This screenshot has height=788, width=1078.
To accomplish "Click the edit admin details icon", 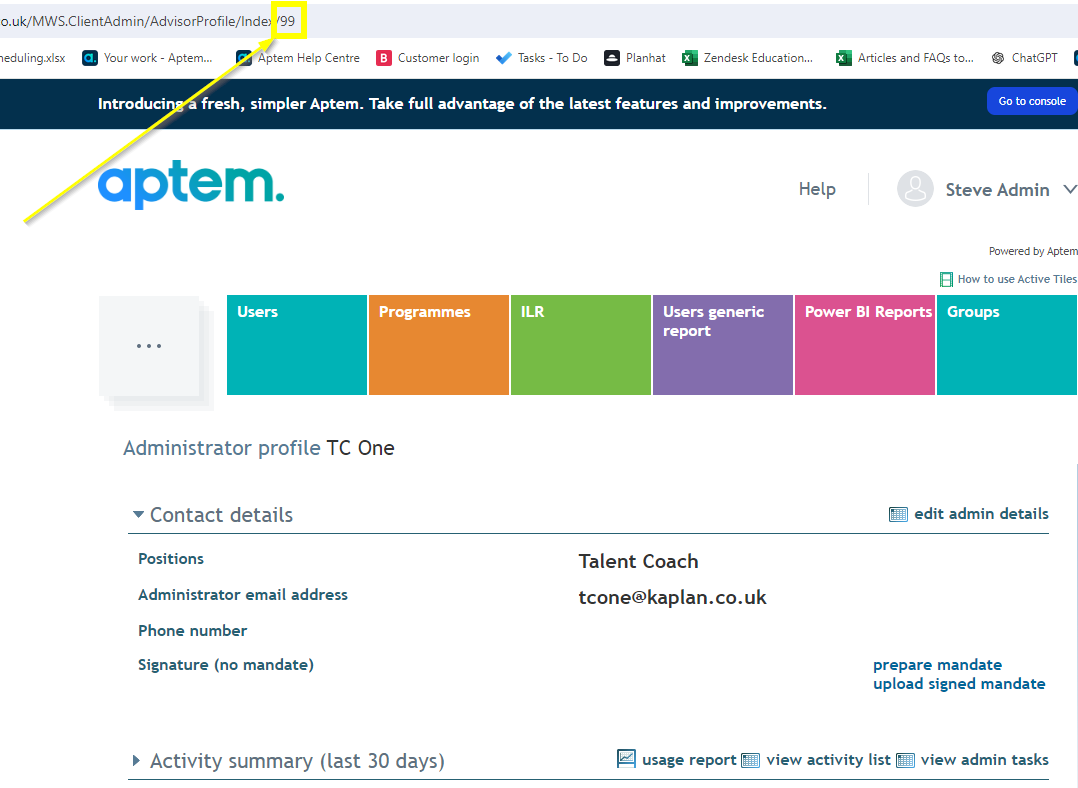I will tap(898, 514).
